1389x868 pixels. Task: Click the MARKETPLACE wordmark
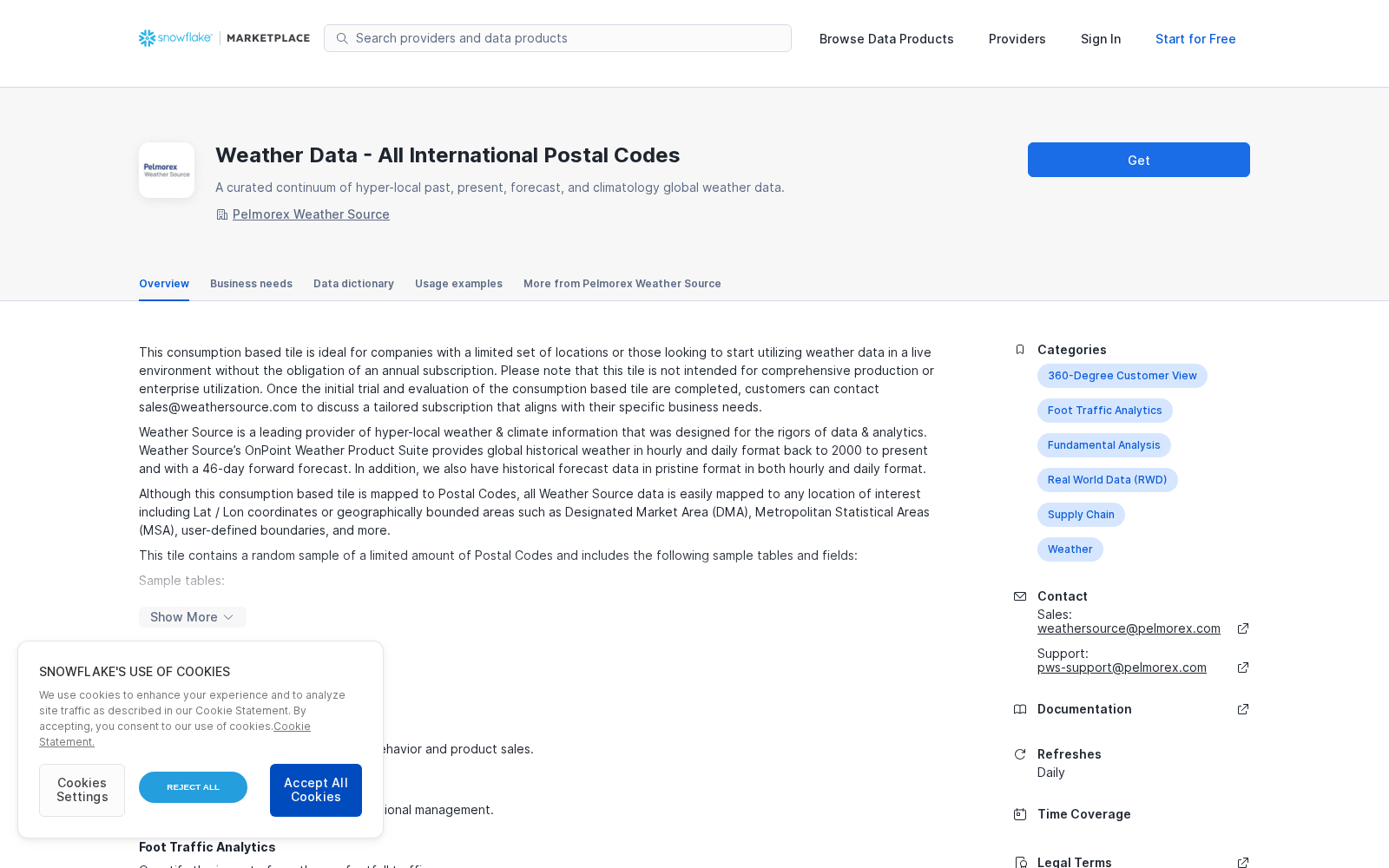click(268, 38)
